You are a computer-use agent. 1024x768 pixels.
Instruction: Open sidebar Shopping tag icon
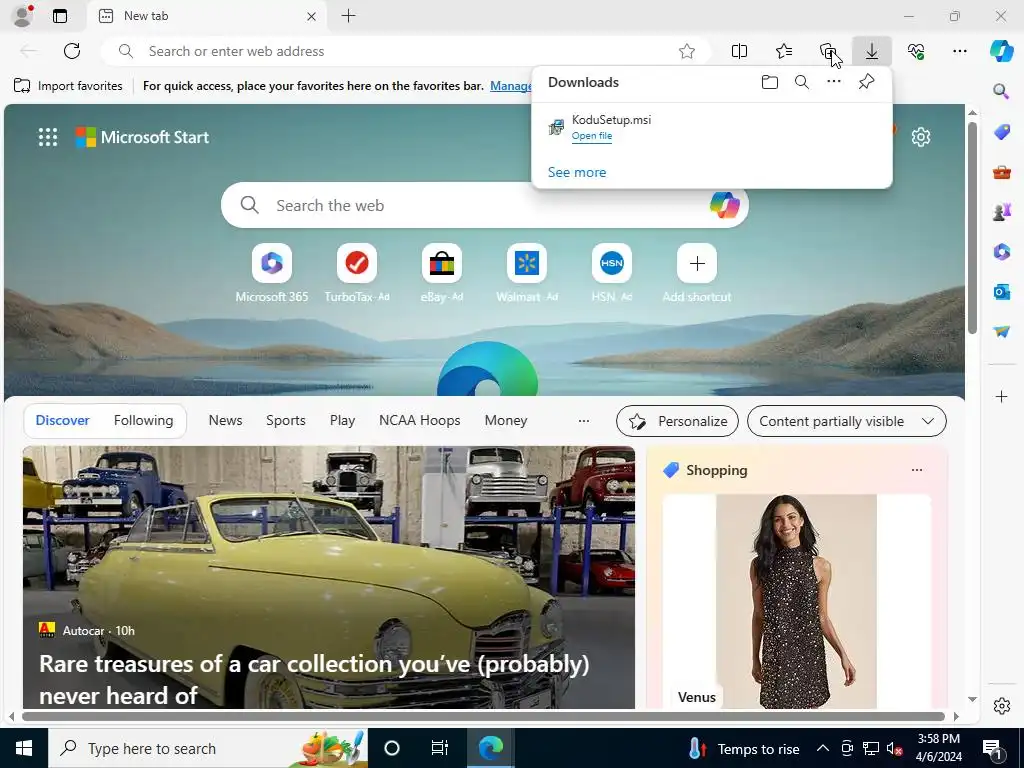coord(1001,132)
